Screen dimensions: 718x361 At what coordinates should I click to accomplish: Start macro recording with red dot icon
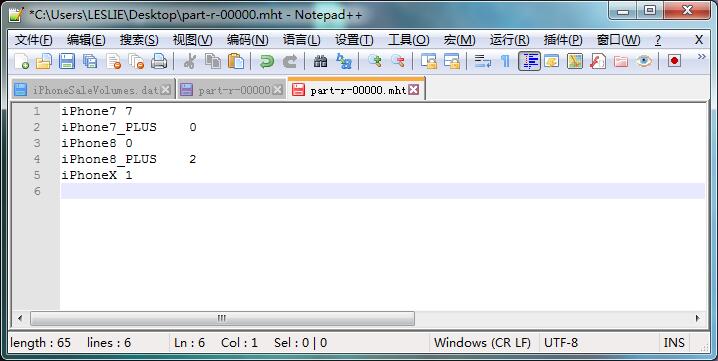point(674,61)
